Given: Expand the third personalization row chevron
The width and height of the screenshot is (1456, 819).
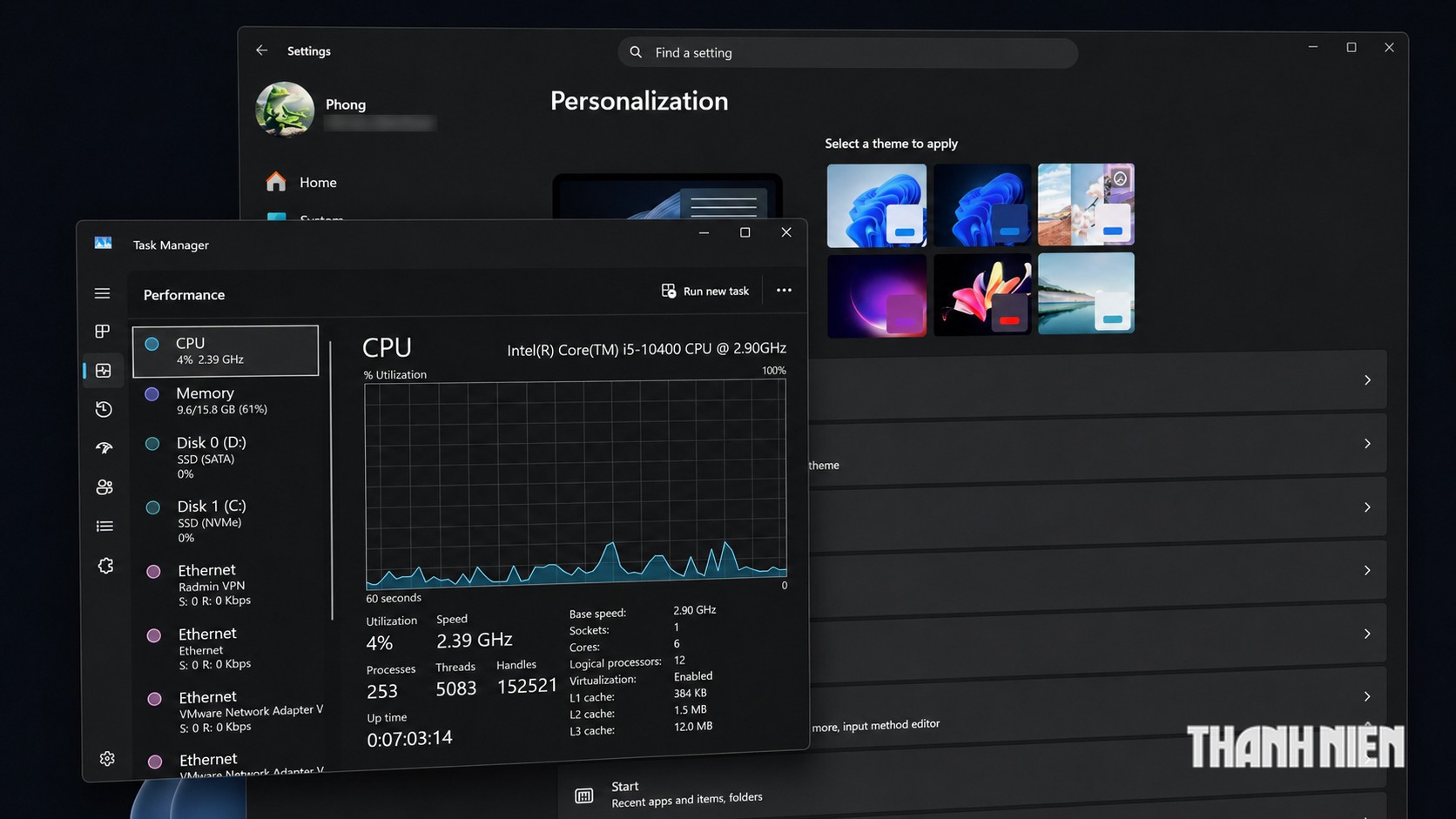Looking at the screenshot, I should click(x=1367, y=507).
